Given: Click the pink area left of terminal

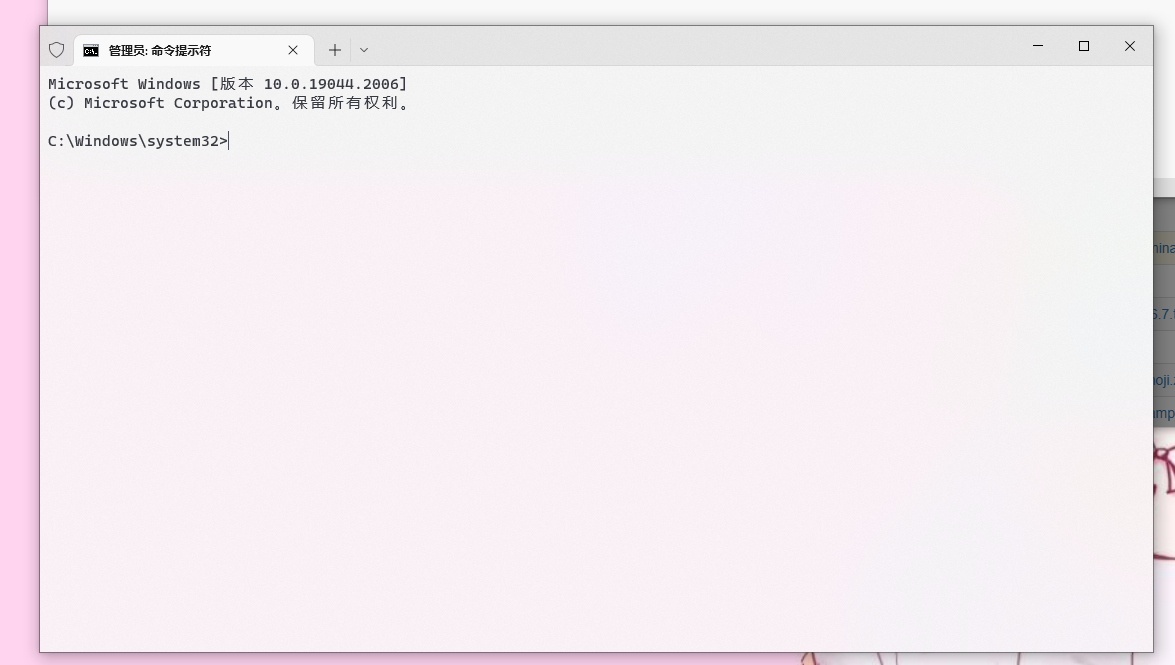Looking at the screenshot, I should tap(18, 350).
